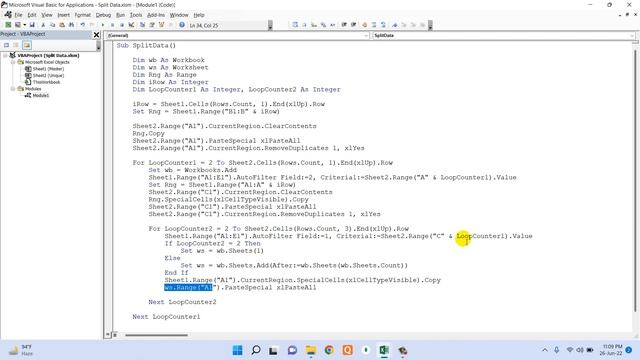Screen dimensions: 640x360
Task: Open the Insert UserForm dropdown arrow
Action: pos(25,25)
